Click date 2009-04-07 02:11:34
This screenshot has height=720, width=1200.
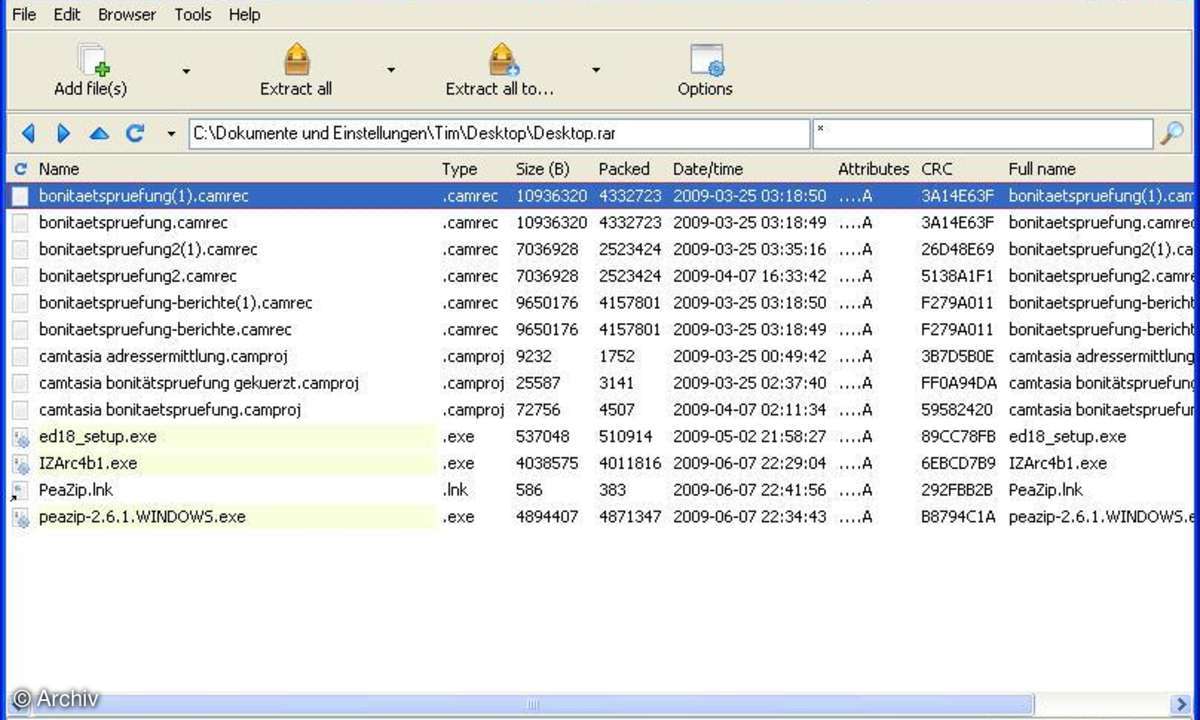pyautogui.click(x=750, y=410)
